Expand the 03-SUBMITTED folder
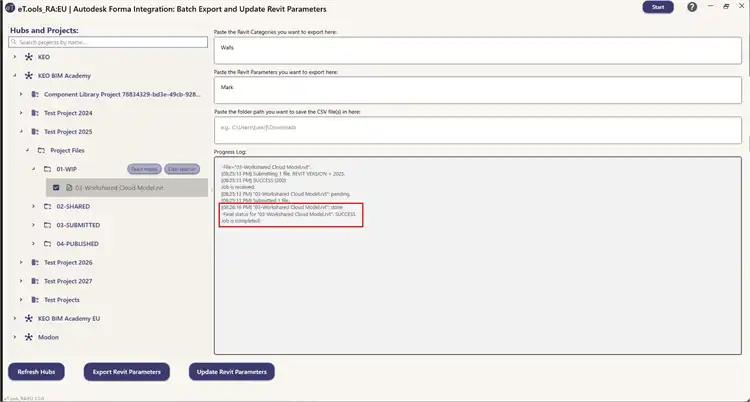750x402 pixels. (x=33, y=225)
